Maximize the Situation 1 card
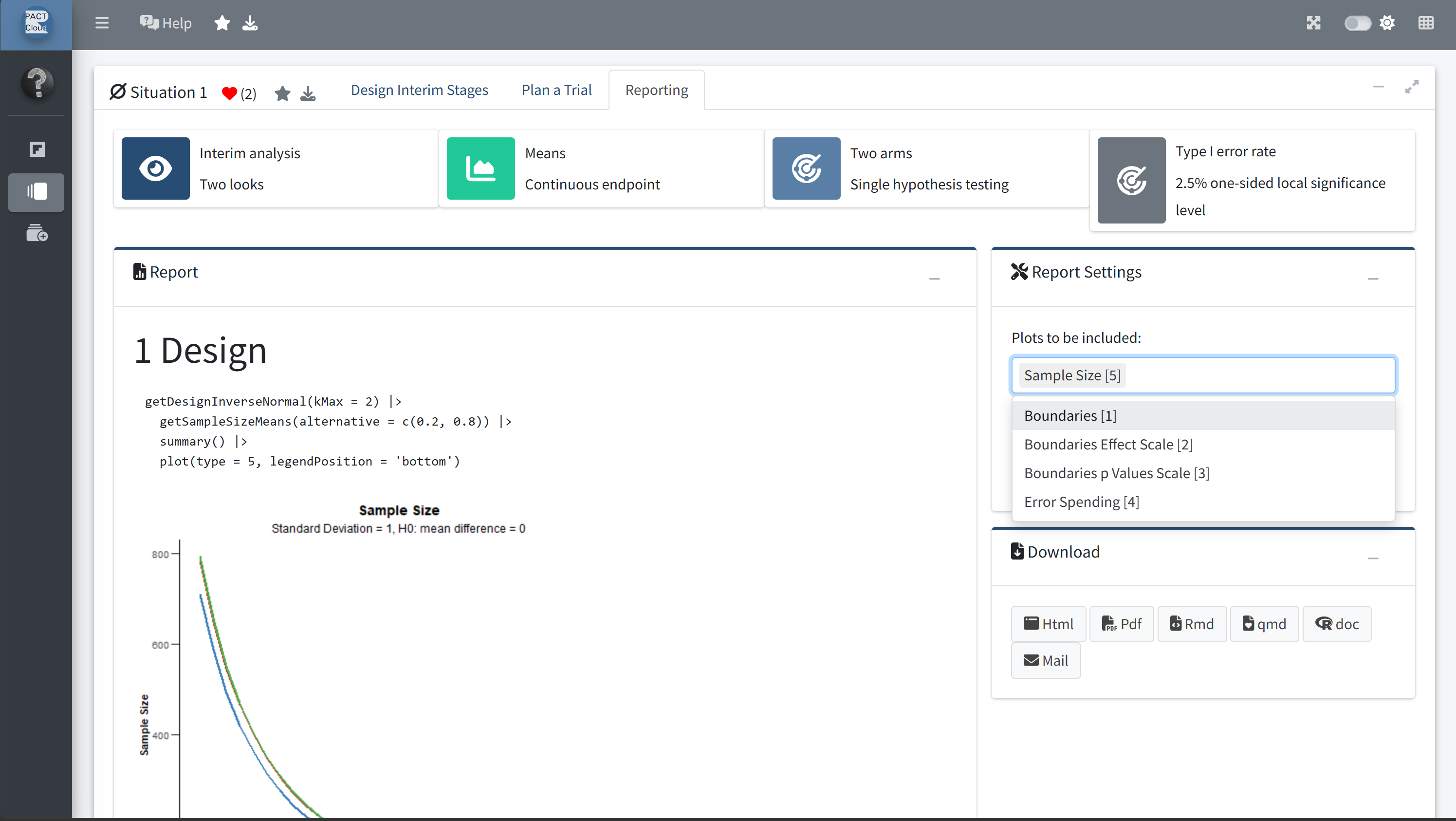This screenshot has height=821, width=1456. (1412, 87)
